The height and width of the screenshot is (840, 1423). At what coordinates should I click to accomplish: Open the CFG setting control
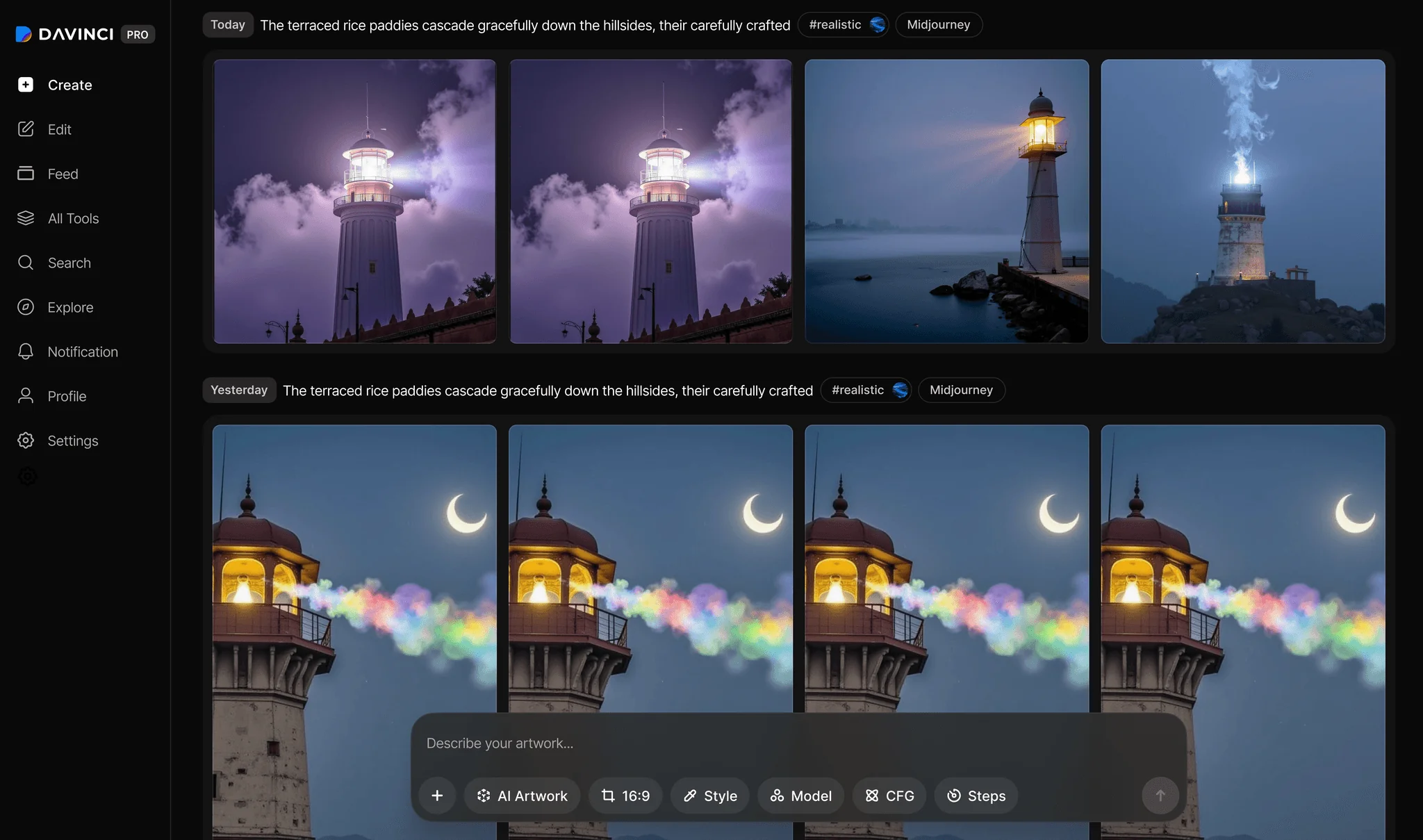[889, 796]
